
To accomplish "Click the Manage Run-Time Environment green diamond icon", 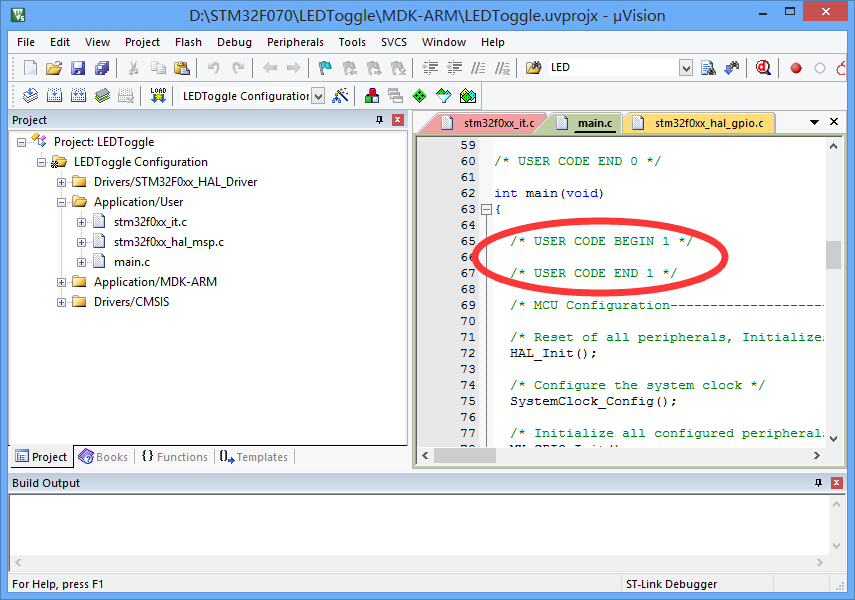I will click(419, 96).
